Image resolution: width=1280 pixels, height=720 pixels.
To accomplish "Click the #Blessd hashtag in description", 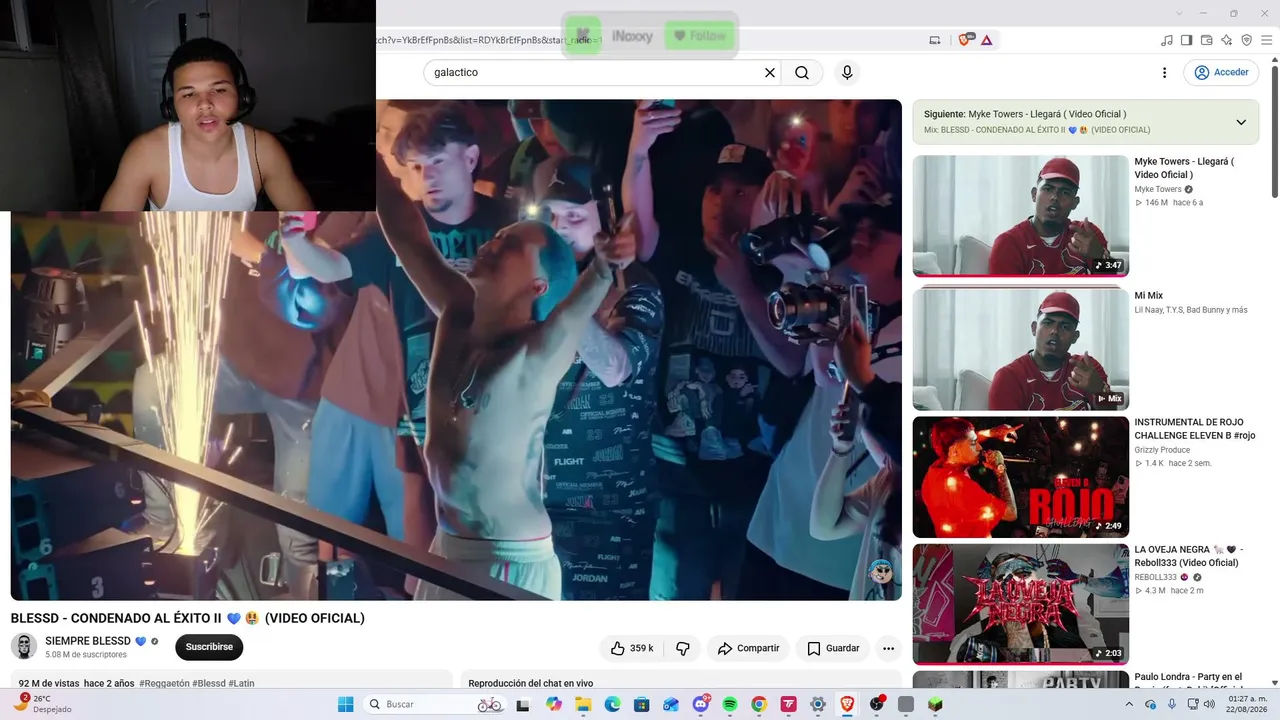I will tap(208, 684).
